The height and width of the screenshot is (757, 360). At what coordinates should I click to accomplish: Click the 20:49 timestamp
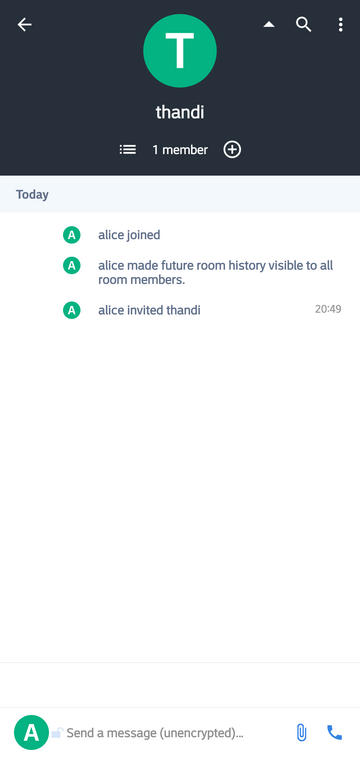click(328, 309)
